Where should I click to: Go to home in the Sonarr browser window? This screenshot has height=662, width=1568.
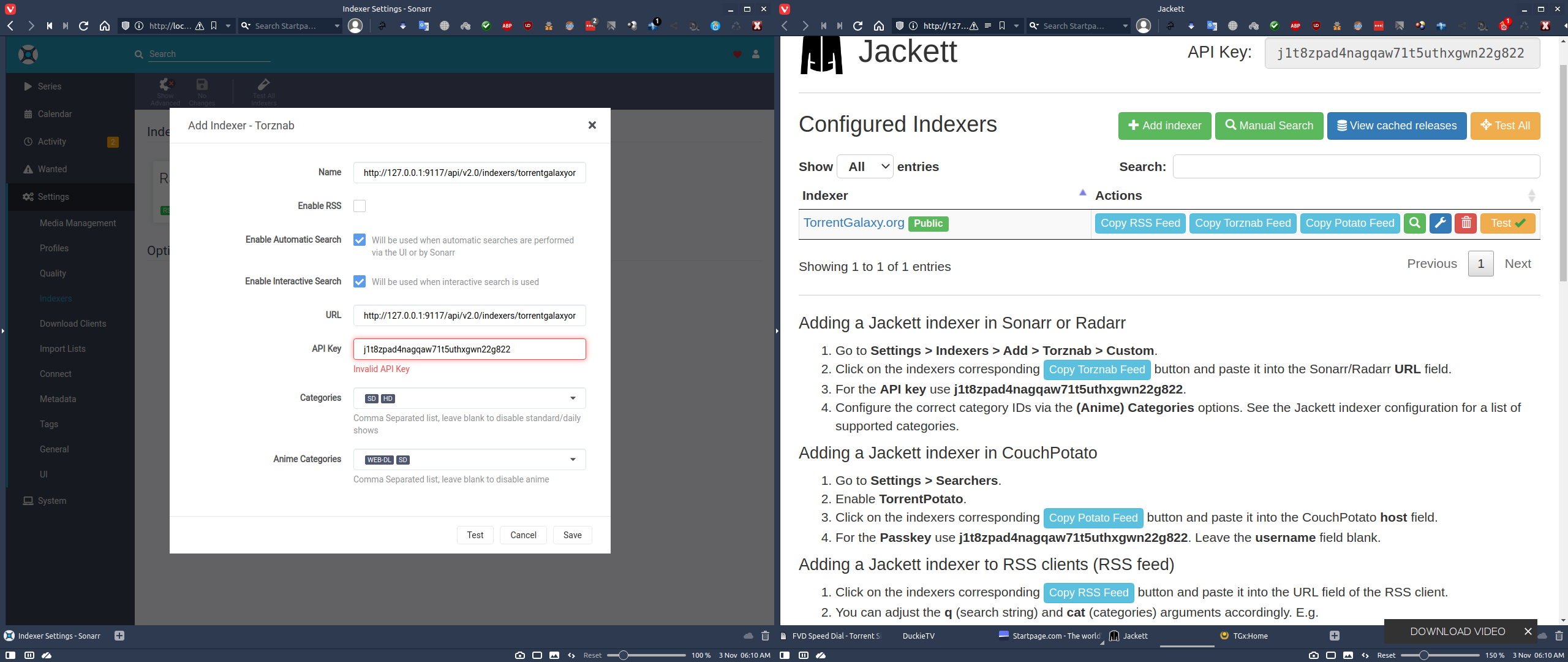tap(105, 26)
